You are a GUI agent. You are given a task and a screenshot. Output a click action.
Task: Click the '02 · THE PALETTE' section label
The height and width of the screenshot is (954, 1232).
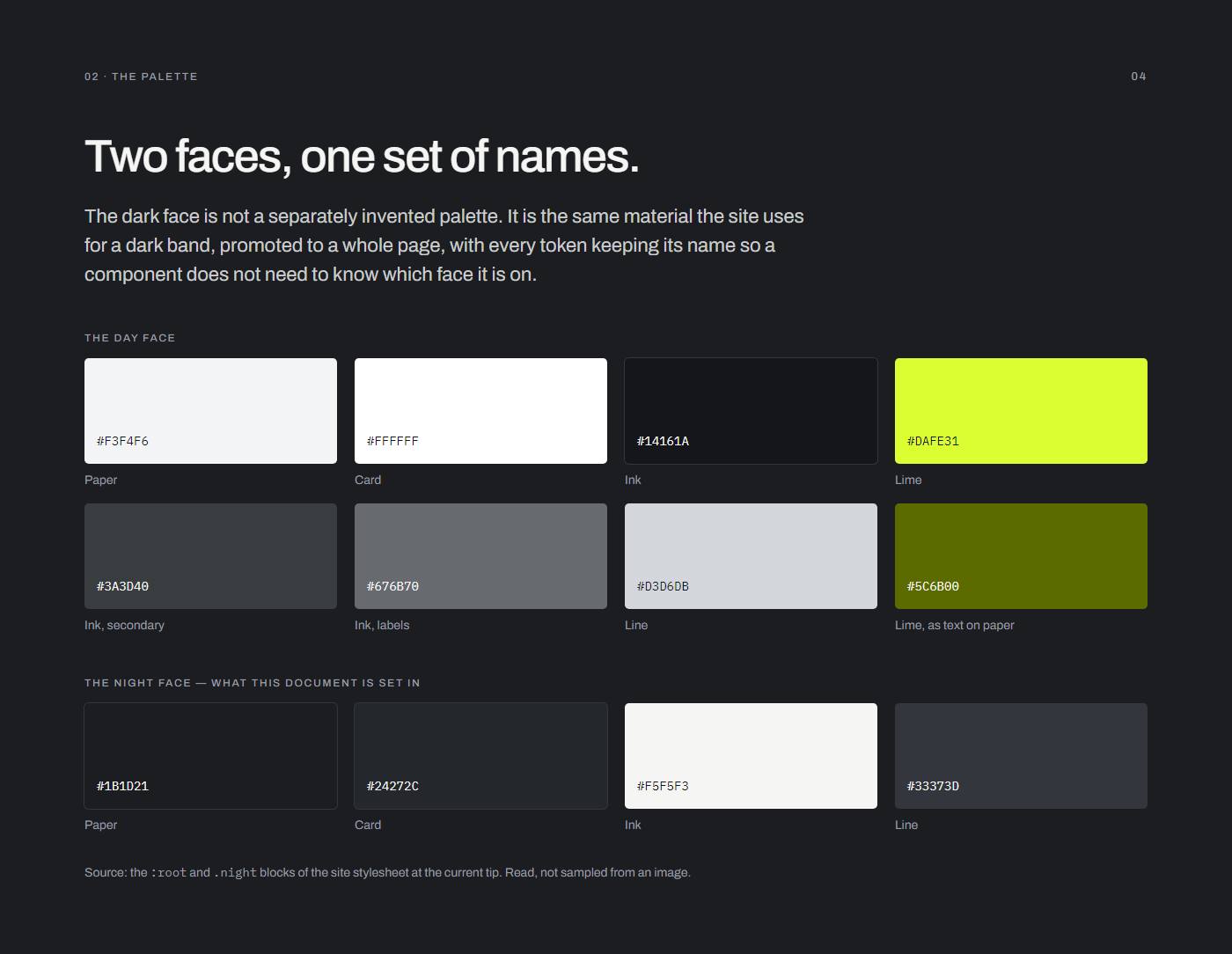click(x=141, y=77)
